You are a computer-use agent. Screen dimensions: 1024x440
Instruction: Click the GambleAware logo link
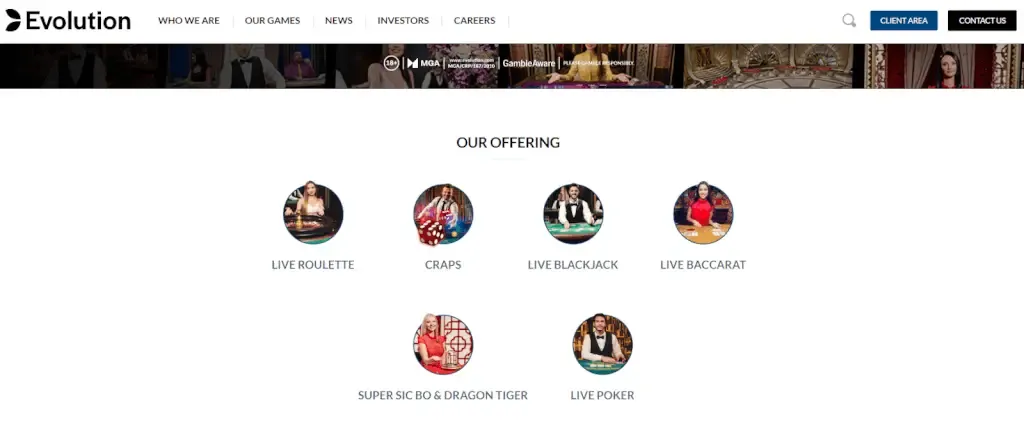pyautogui.click(x=528, y=63)
